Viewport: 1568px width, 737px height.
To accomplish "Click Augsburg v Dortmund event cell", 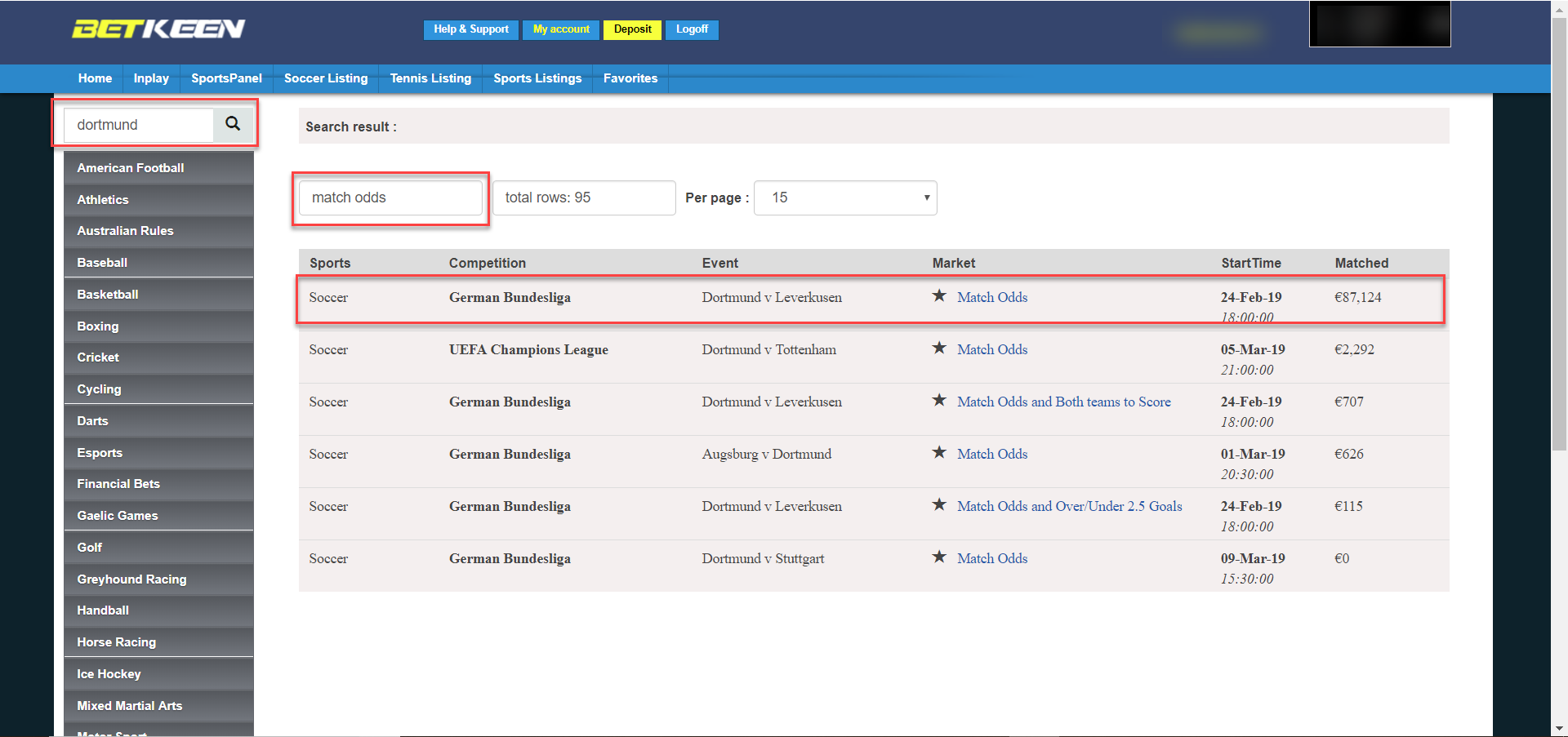I will point(767,454).
